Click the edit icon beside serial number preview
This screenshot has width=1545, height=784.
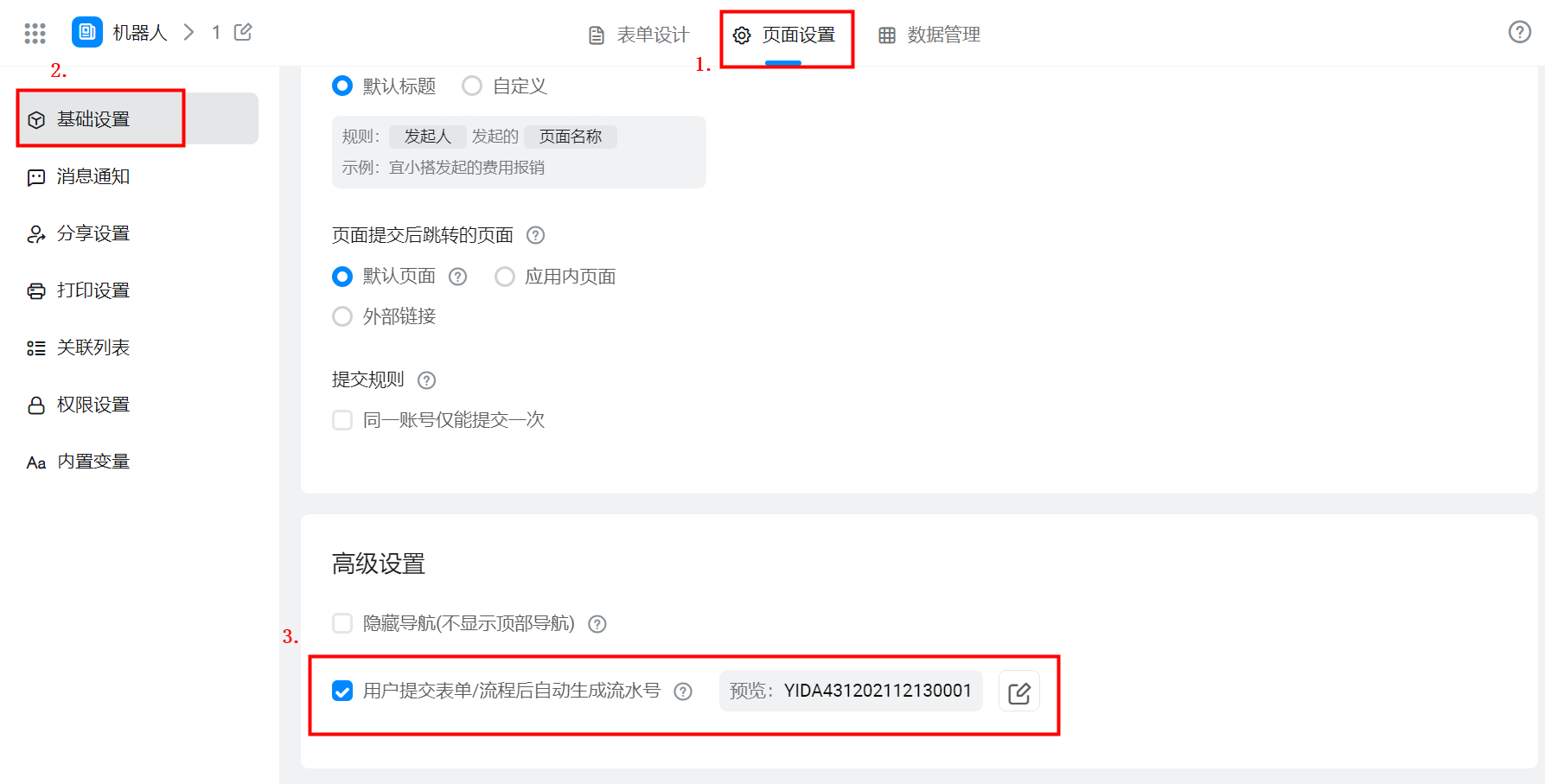[1019, 692]
